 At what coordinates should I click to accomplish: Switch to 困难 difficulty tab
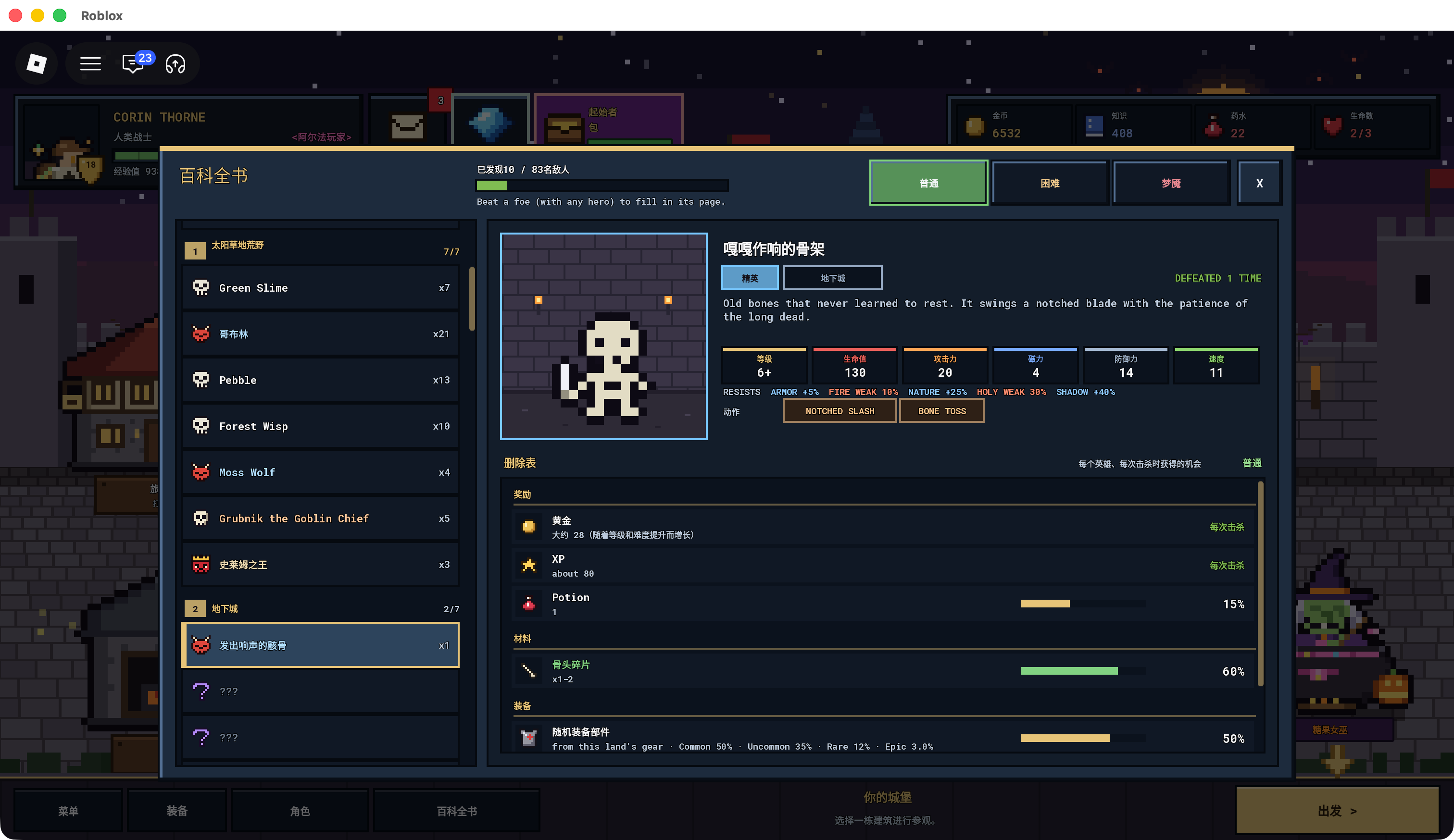pos(1050,183)
